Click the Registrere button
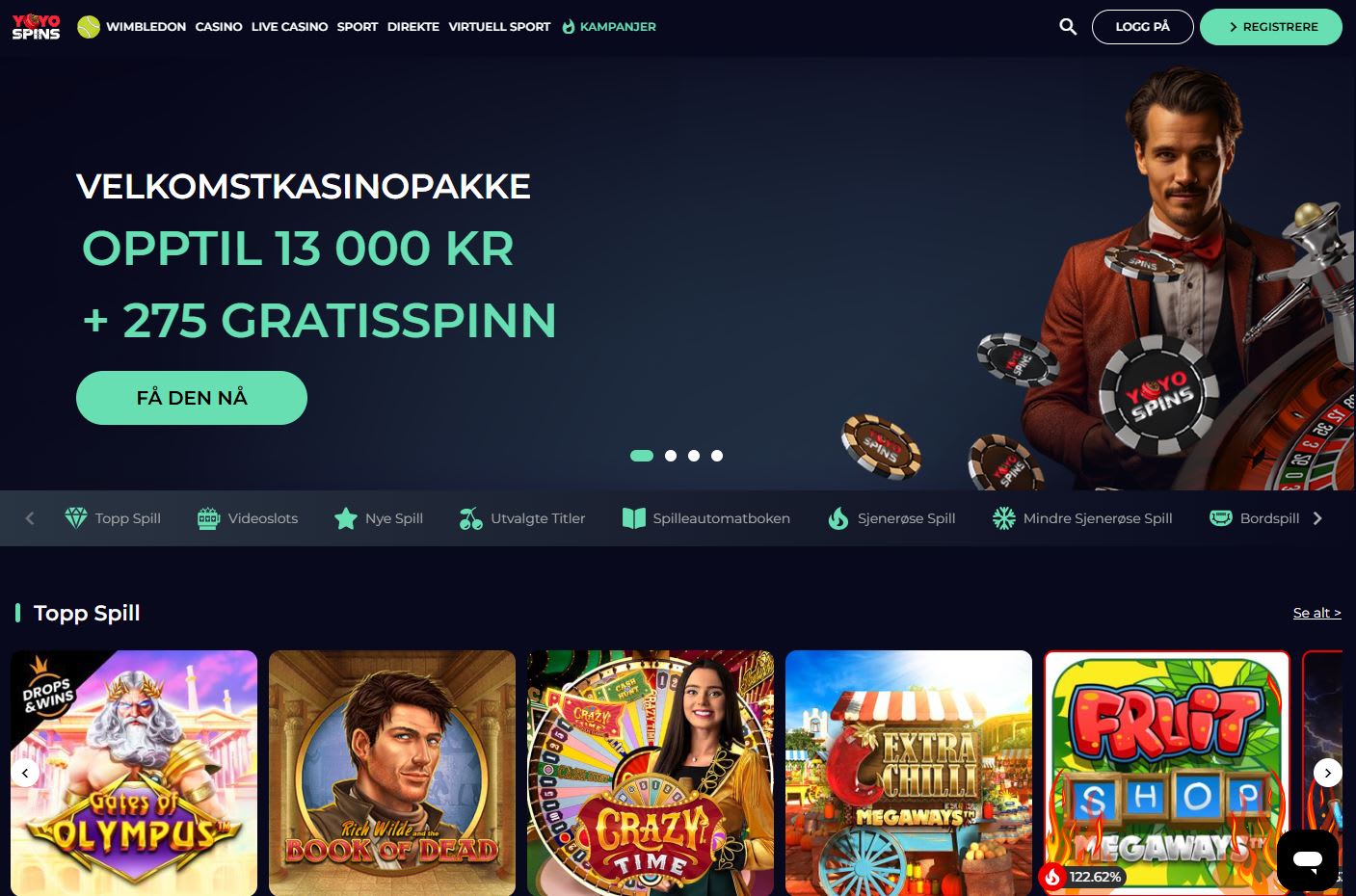Screen dimensions: 1356x896 pos(1271,27)
